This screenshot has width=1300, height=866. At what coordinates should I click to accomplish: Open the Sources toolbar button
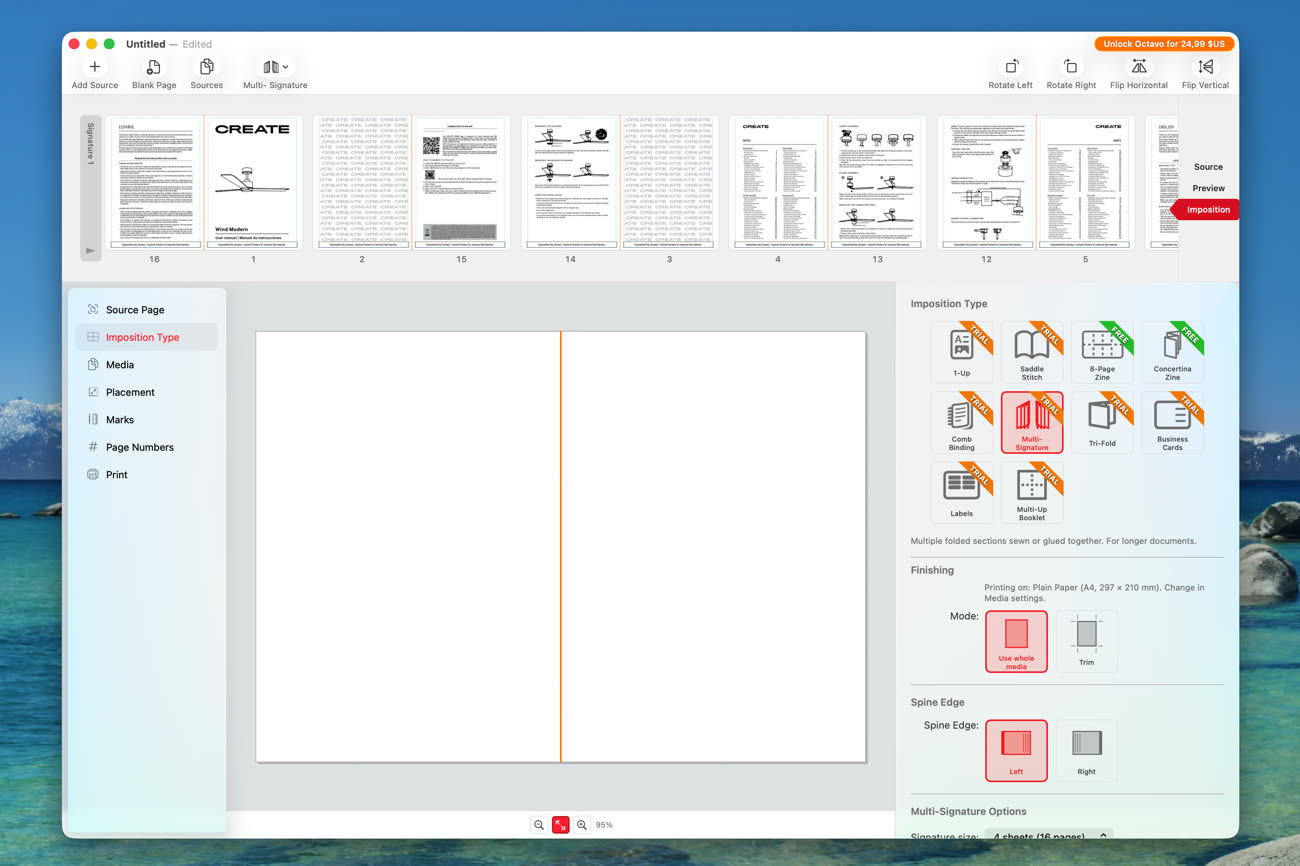coord(206,67)
